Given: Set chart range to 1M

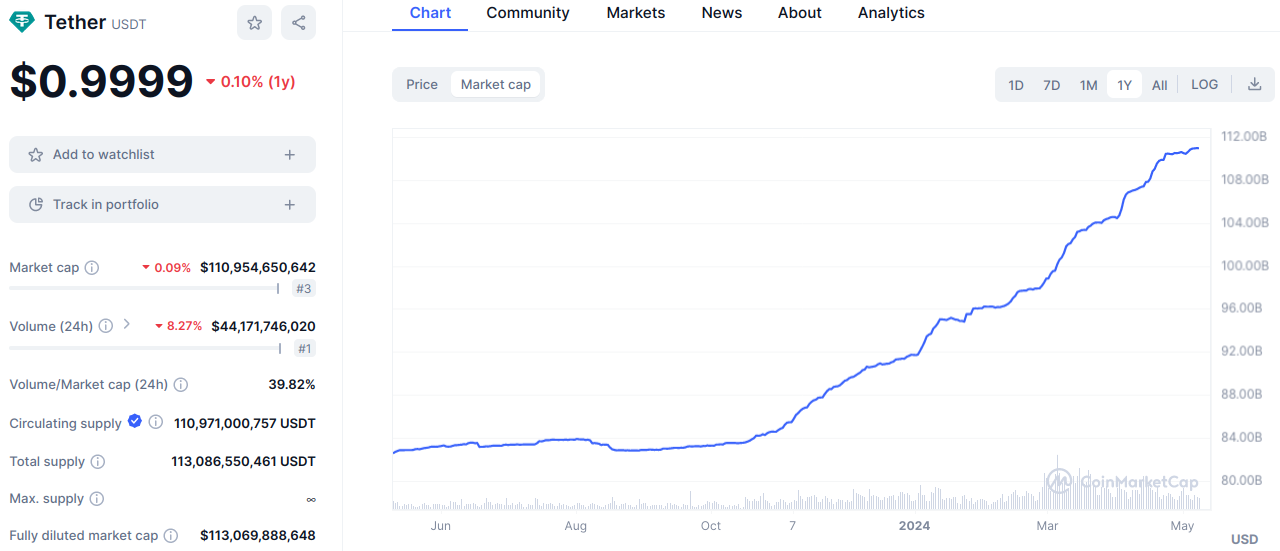Looking at the screenshot, I should coord(1089,85).
